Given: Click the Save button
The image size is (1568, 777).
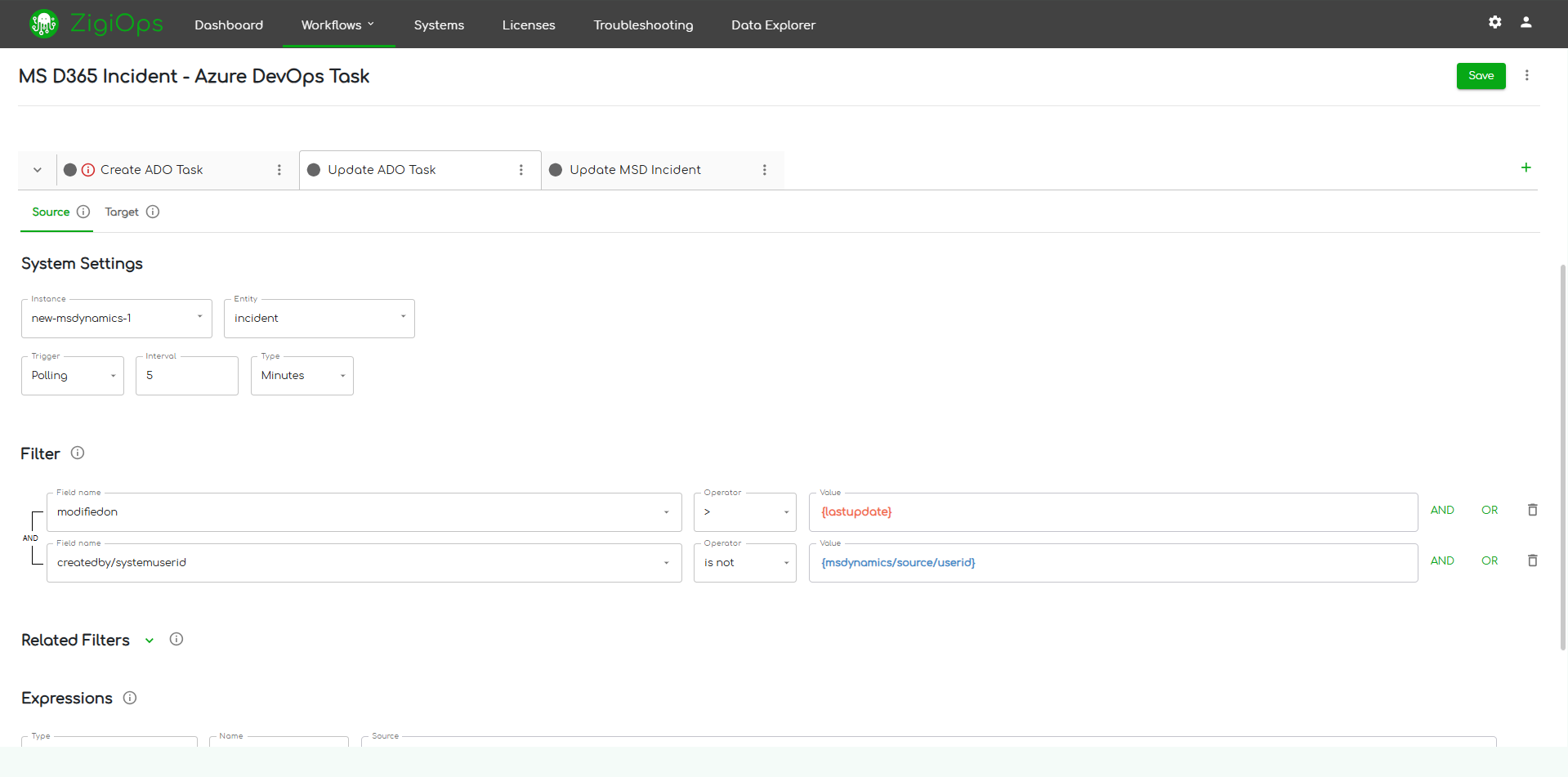Looking at the screenshot, I should [x=1481, y=76].
